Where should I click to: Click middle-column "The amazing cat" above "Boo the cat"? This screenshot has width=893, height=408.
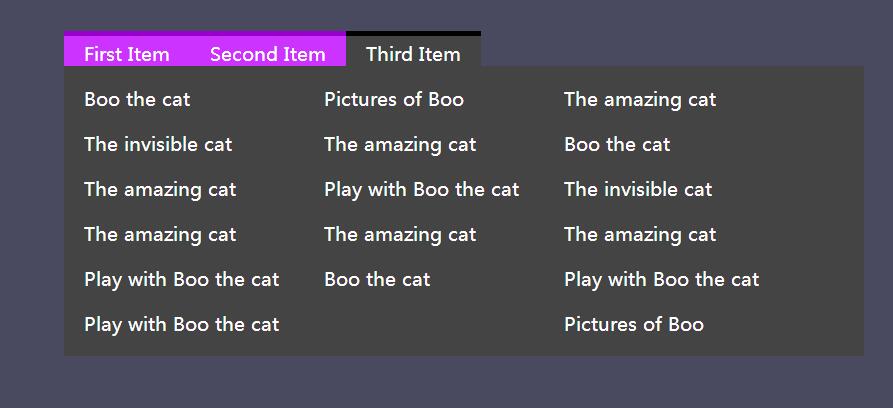(x=400, y=234)
